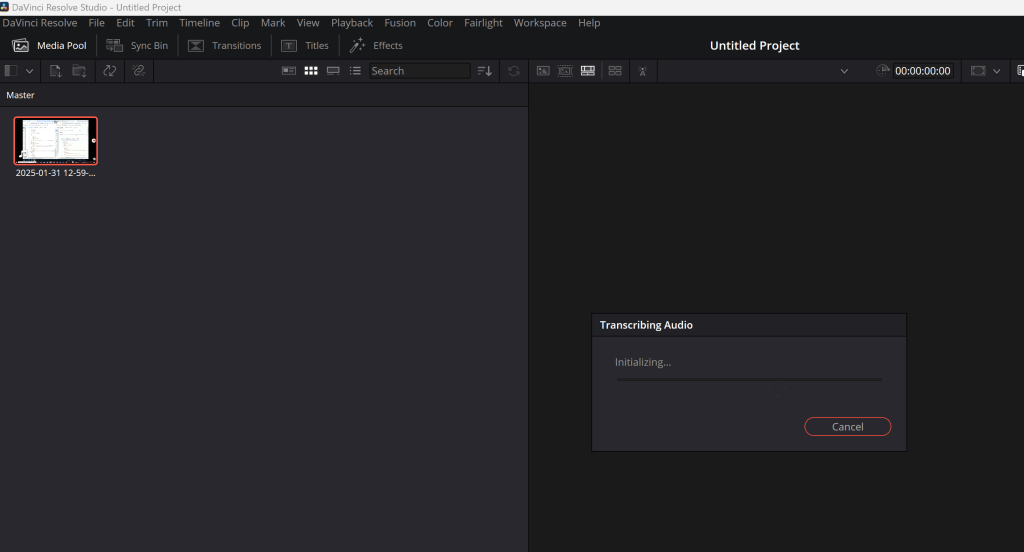Image resolution: width=1024 pixels, height=552 pixels.
Task: Open the Media Pool panel
Action: (x=50, y=45)
